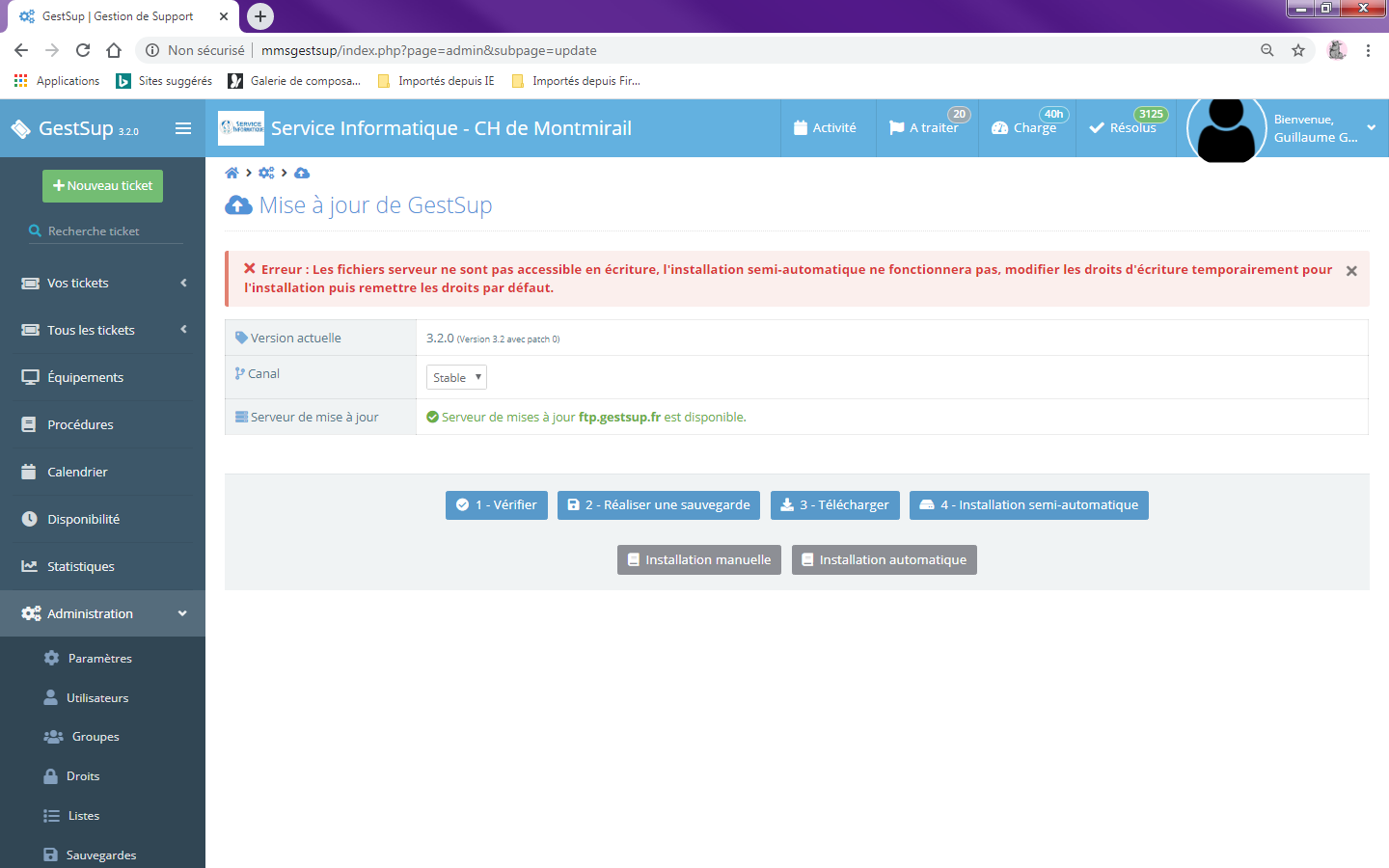
Task: Click the gears icon in breadcrumb
Action: [x=266, y=173]
